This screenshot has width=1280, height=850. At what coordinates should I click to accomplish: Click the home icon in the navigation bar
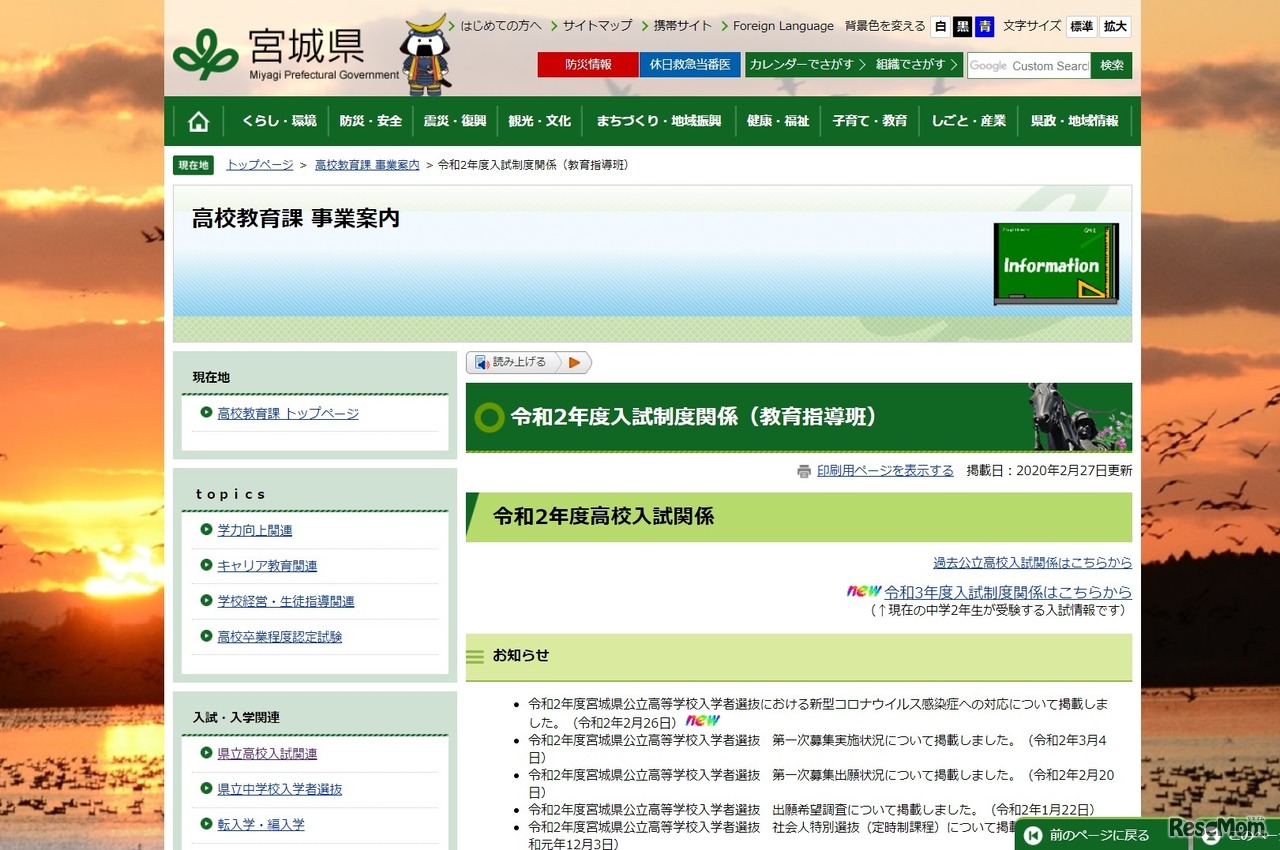197,120
